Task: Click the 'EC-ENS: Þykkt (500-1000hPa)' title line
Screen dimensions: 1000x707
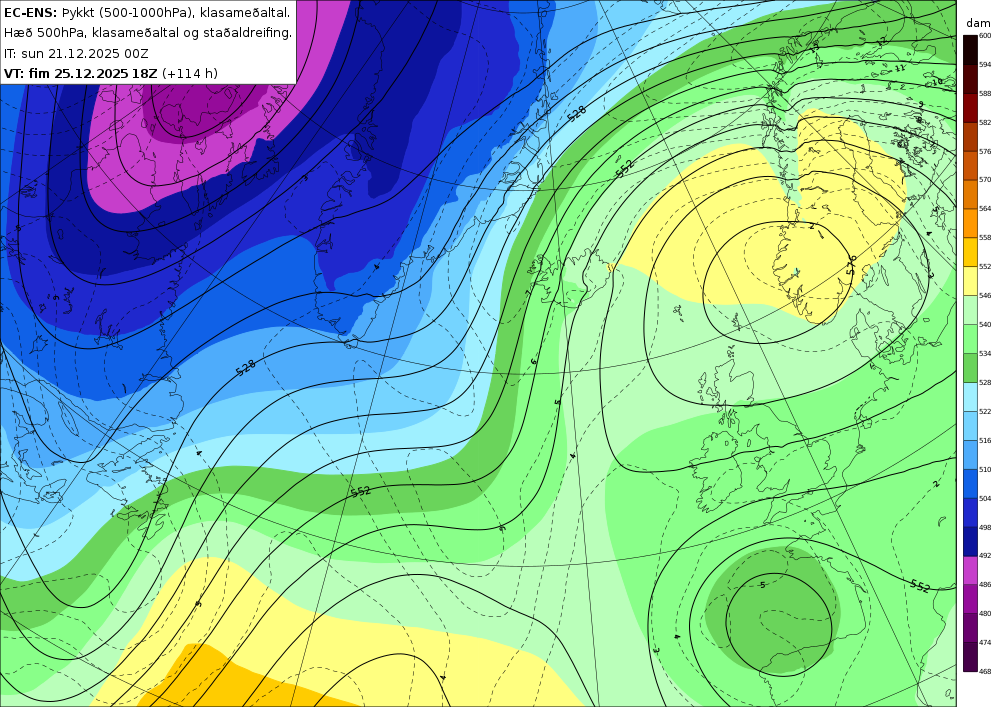Action: tap(147, 13)
